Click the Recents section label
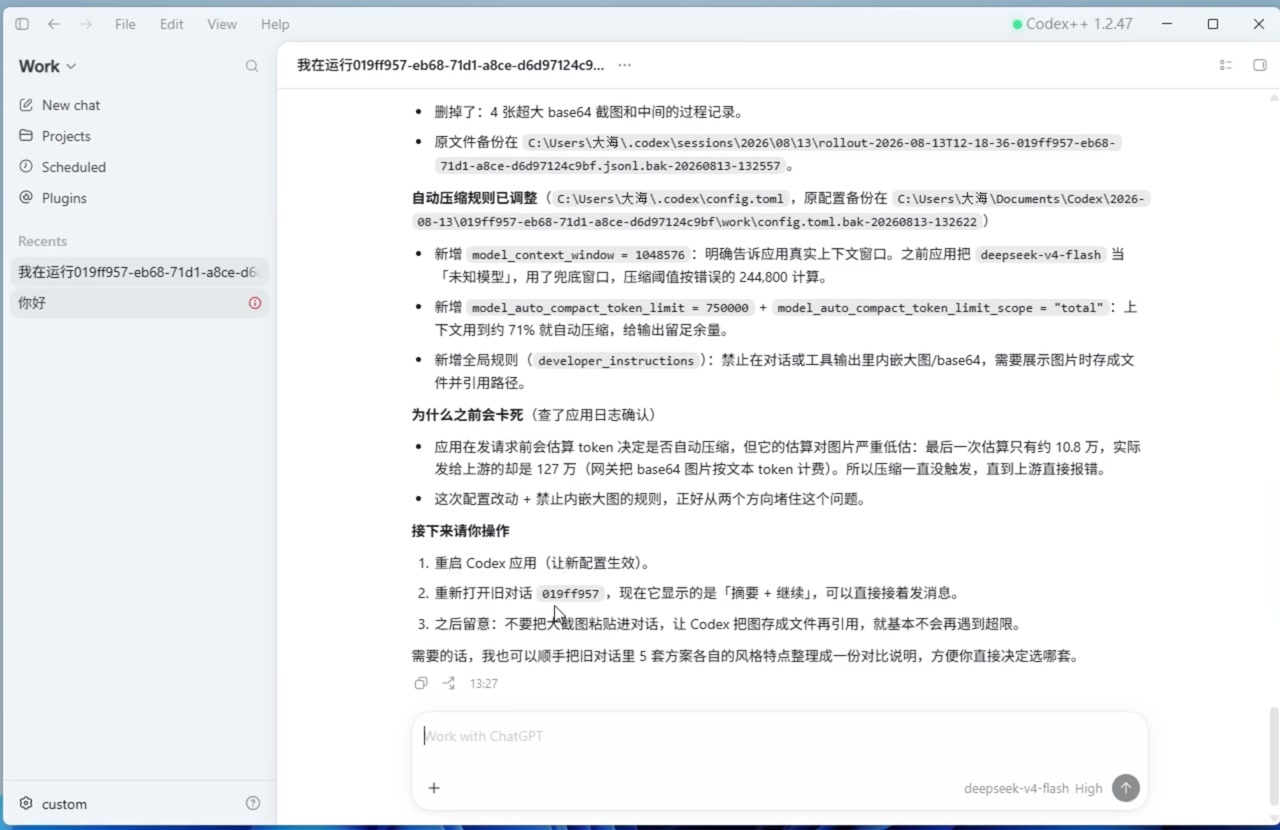The width and height of the screenshot is (1280, 830). (x=42, y=241)
